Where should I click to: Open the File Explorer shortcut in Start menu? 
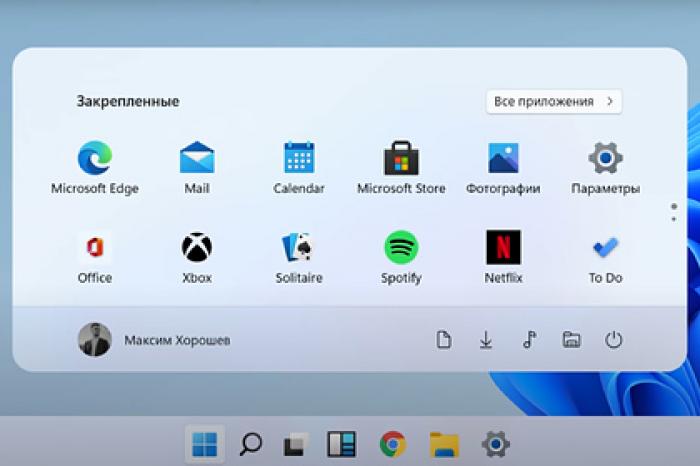(x=571, y=340)
